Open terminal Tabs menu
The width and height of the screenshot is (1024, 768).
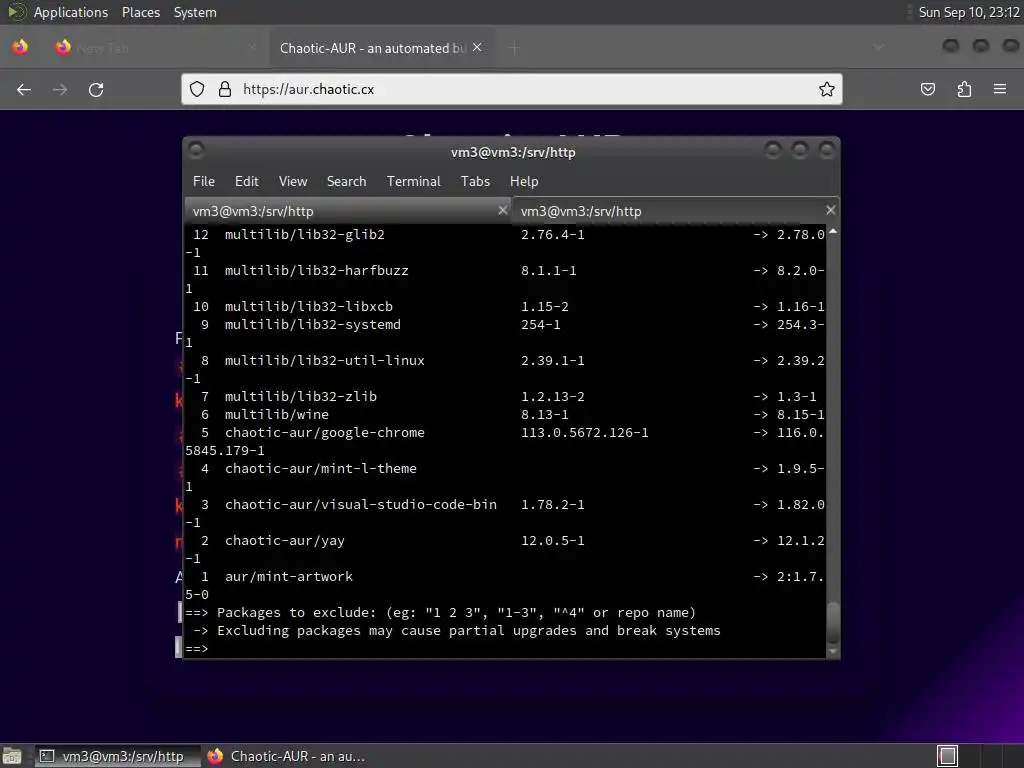pos(475,182)
